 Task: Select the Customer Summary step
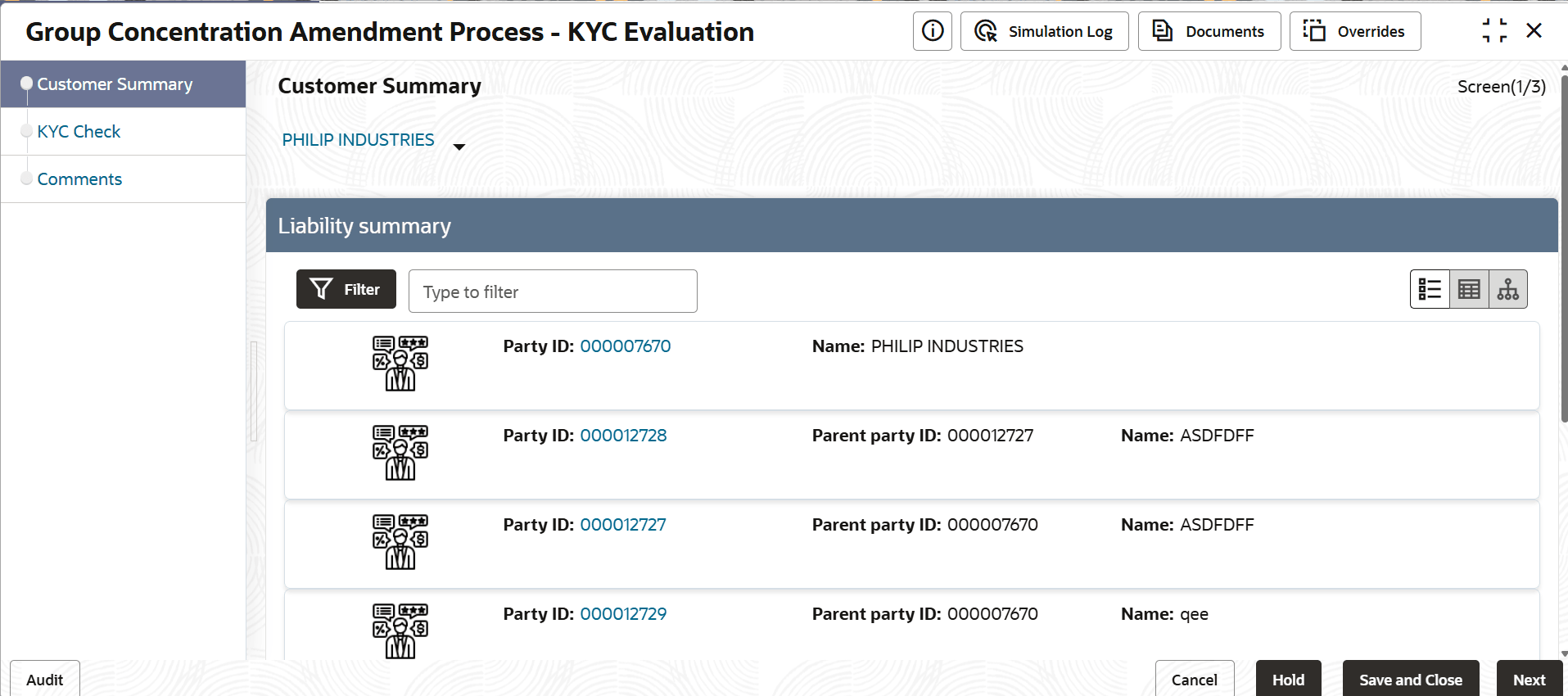point(123,84)
